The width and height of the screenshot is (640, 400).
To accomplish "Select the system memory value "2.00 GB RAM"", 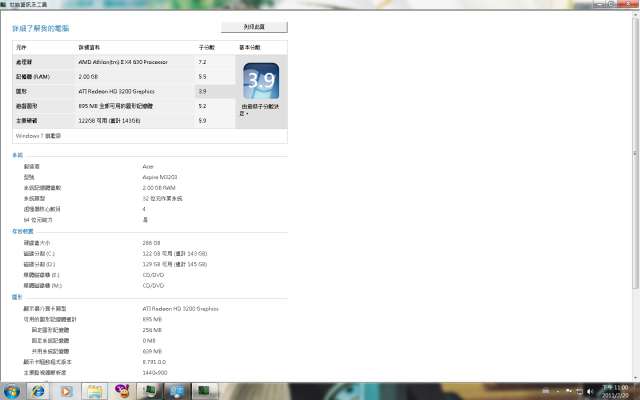I will click(x=159, y=188).
